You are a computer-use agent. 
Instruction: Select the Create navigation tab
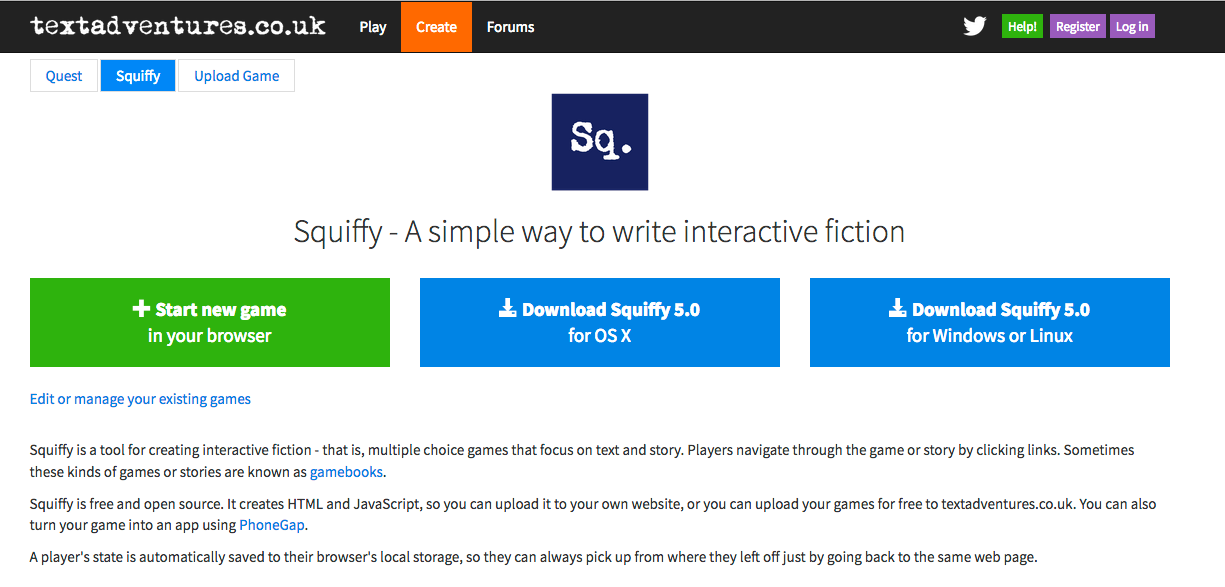(x=436, y=27)
